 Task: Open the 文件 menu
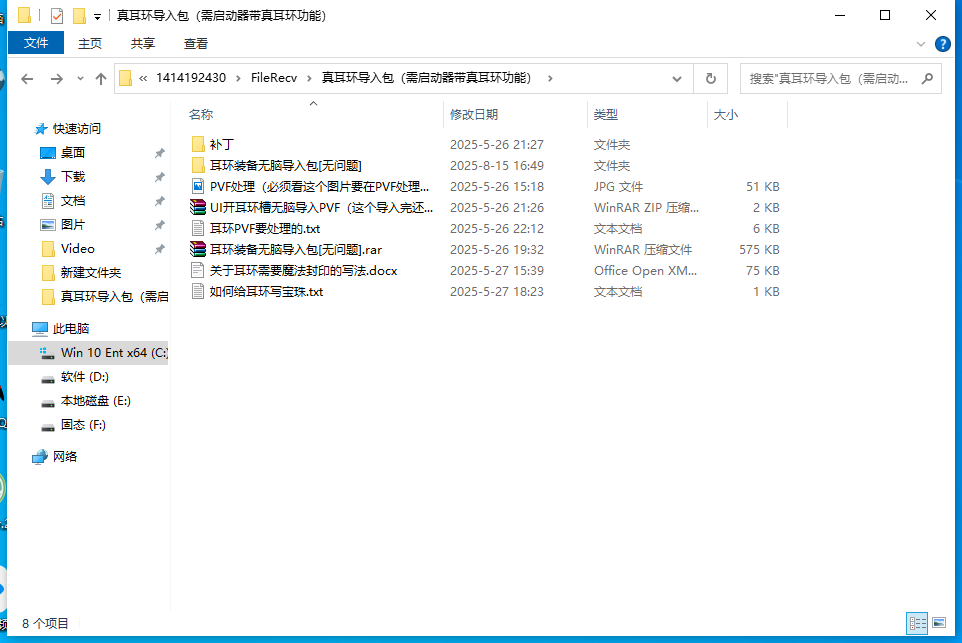tap(36, 43)
